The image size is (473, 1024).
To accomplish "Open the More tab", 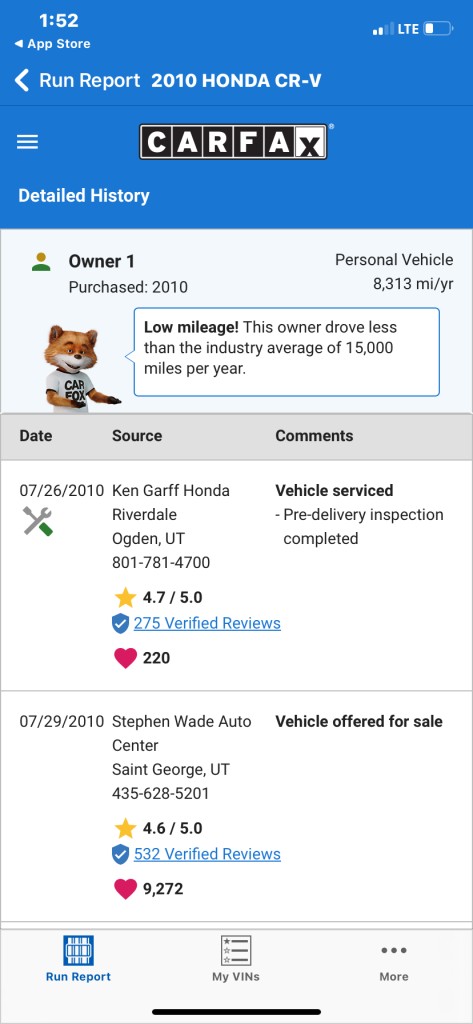I will coord(394,963).
